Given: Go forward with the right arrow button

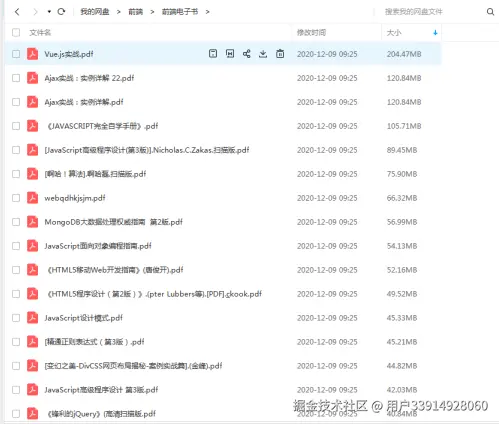Looking at the screenshot, I should click(x=35, y=12).
